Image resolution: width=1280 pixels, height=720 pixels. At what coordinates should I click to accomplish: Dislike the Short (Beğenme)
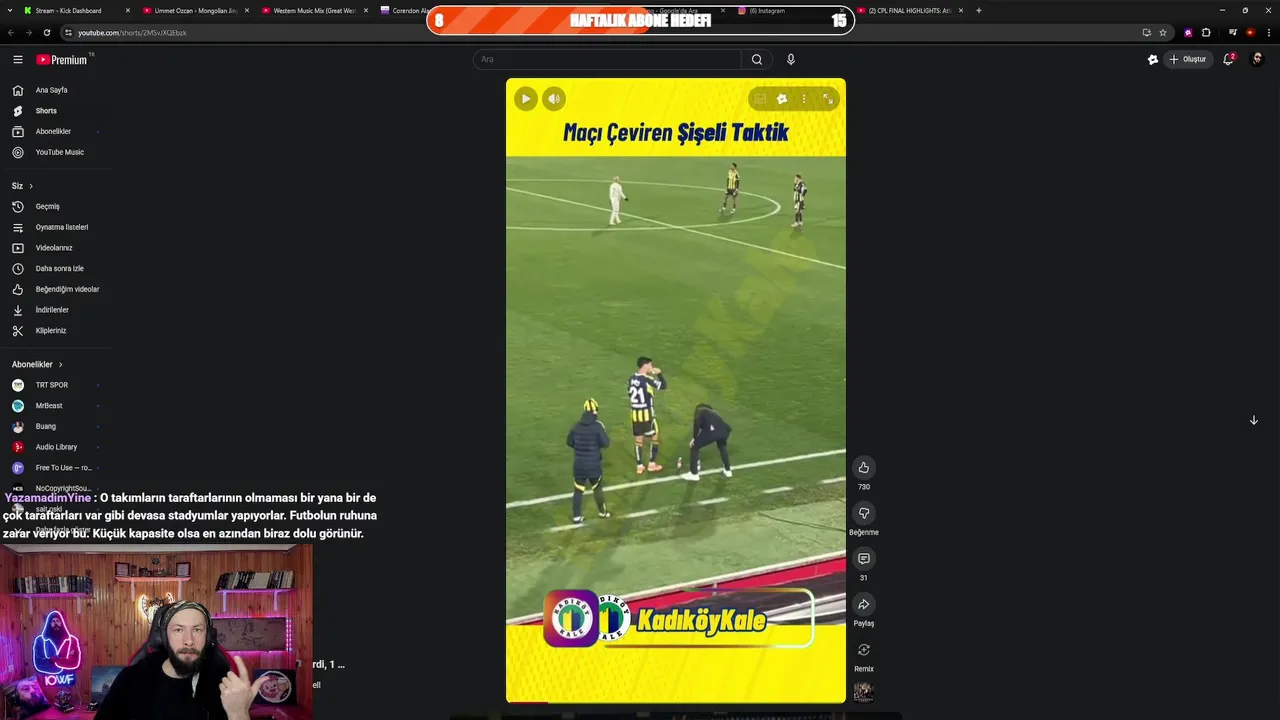coord(864,513)
